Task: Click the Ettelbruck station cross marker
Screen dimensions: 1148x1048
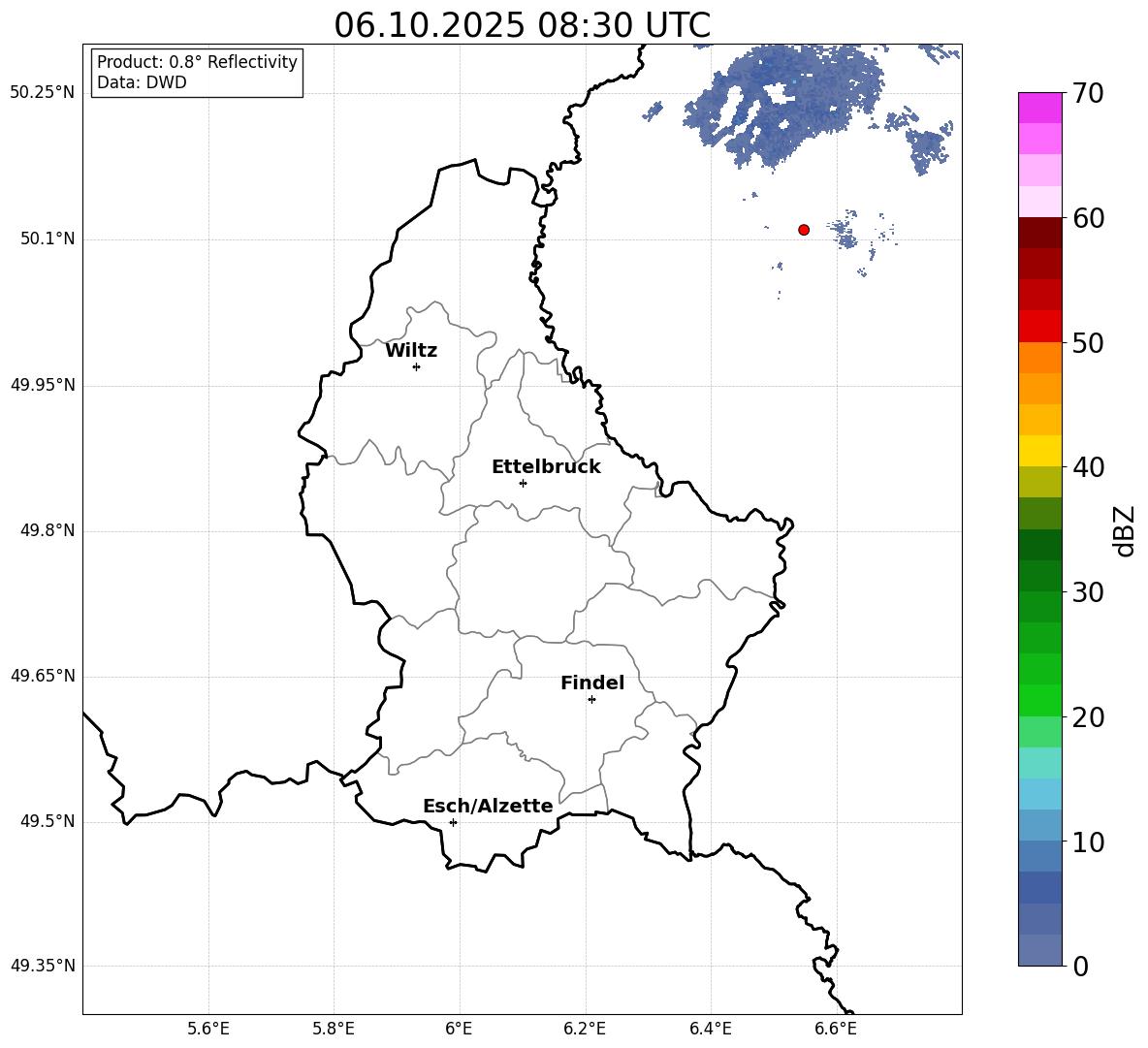Action: click(x=523, y=483)
